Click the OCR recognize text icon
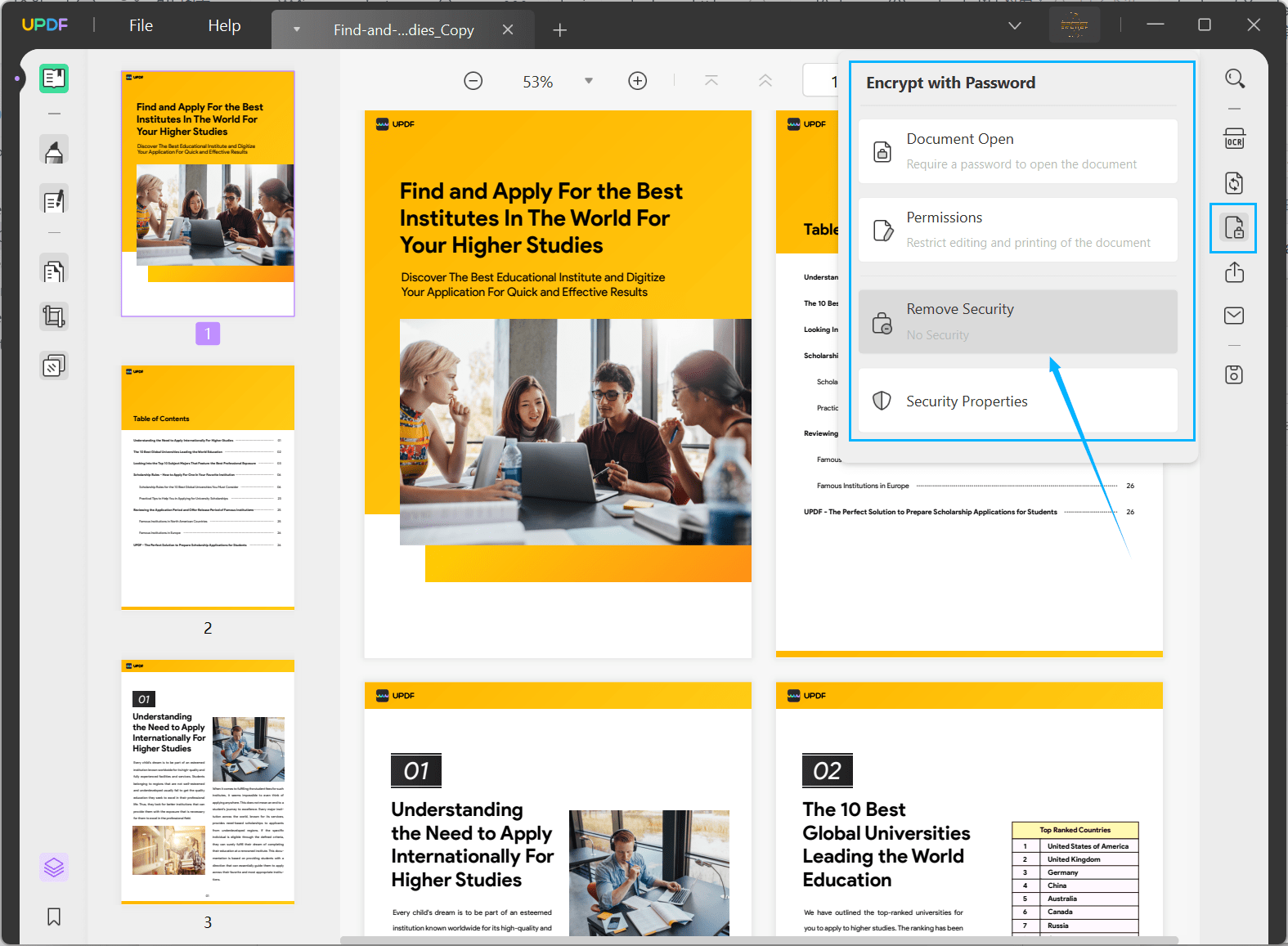 (1234, 138)
